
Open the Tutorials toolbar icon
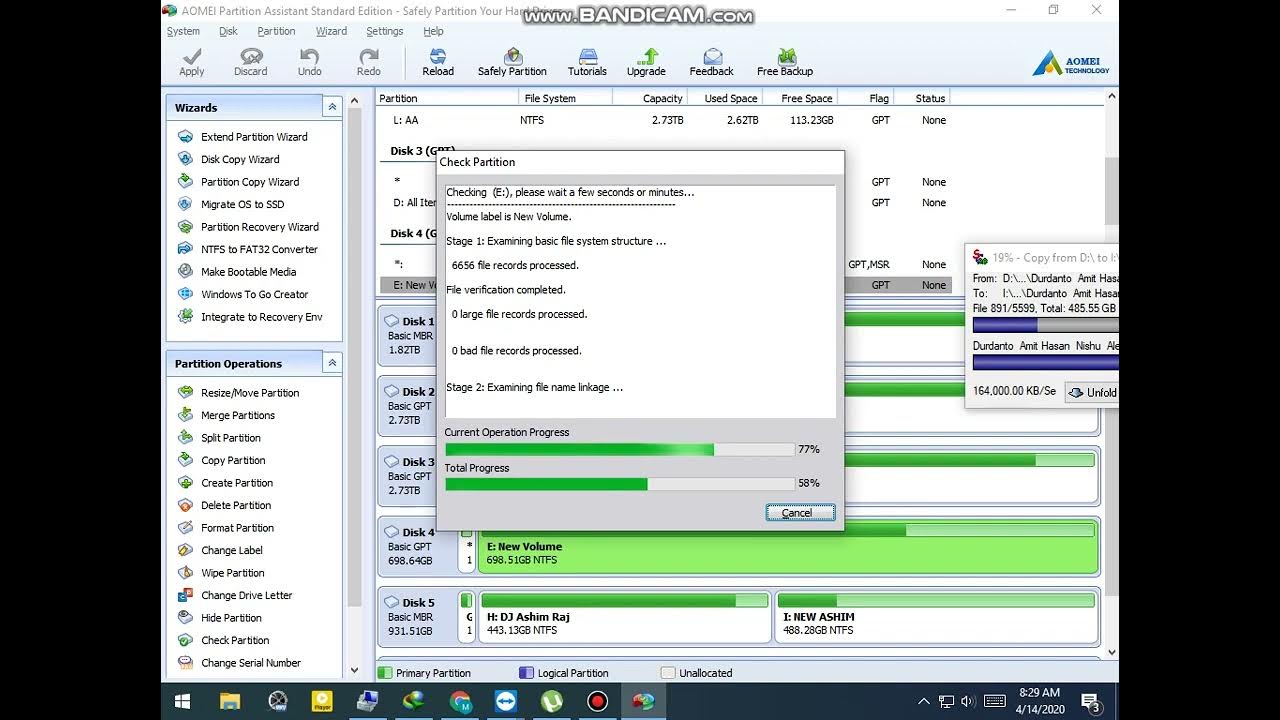(x=587, y=62)
